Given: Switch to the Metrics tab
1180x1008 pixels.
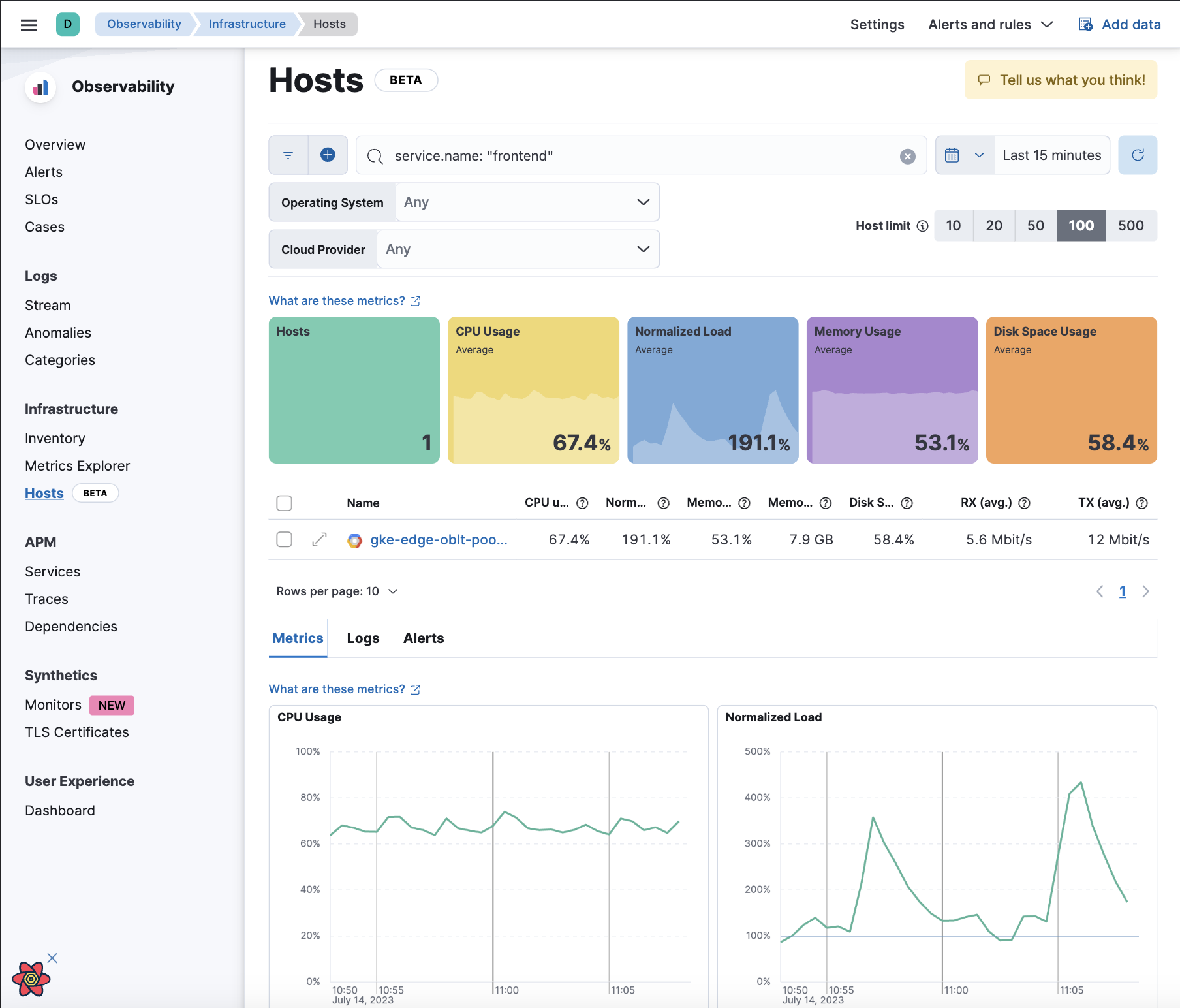Looking at the screenshot, I should (298, 638).
